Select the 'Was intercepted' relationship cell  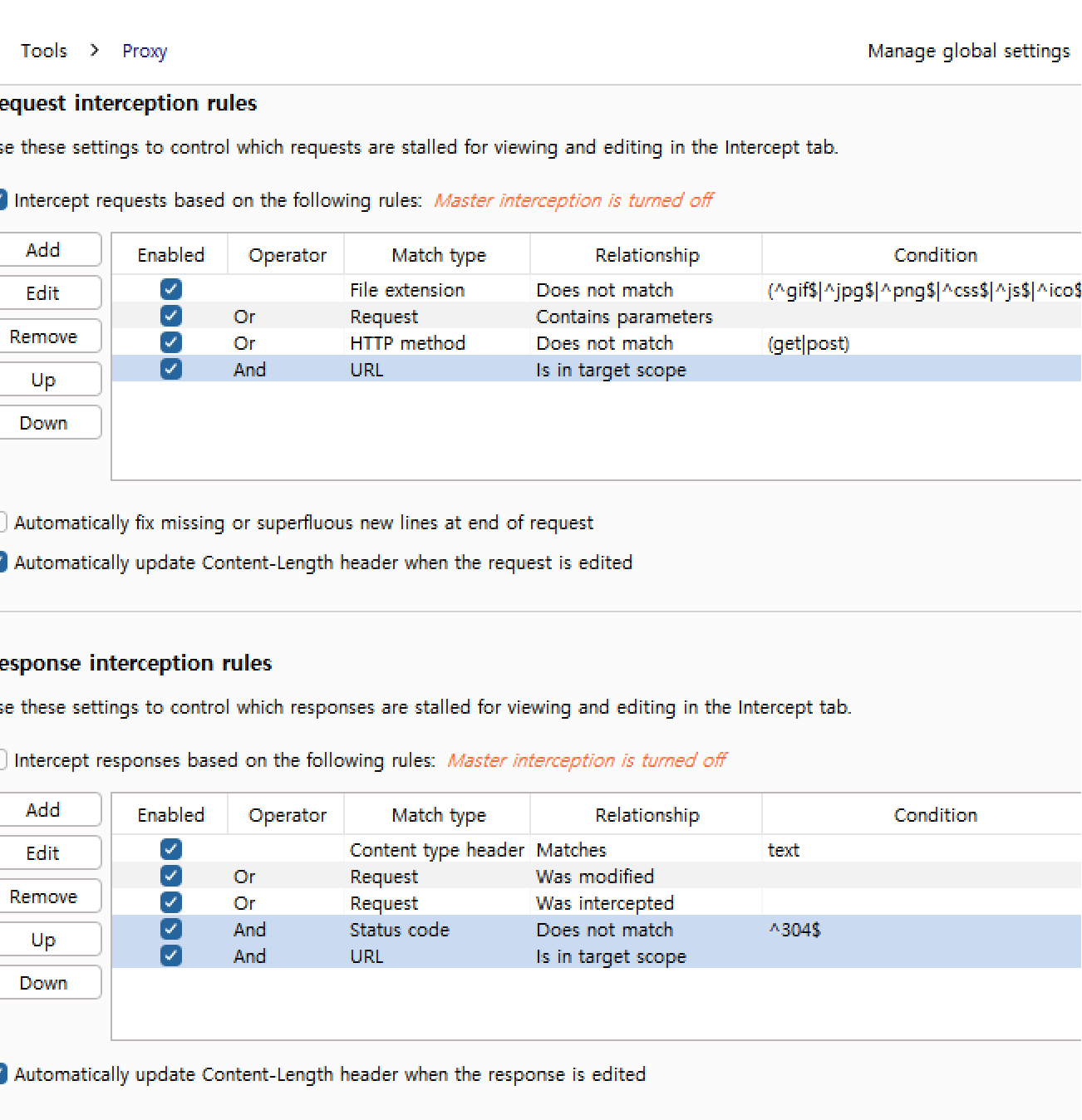[x=647, y=903]
